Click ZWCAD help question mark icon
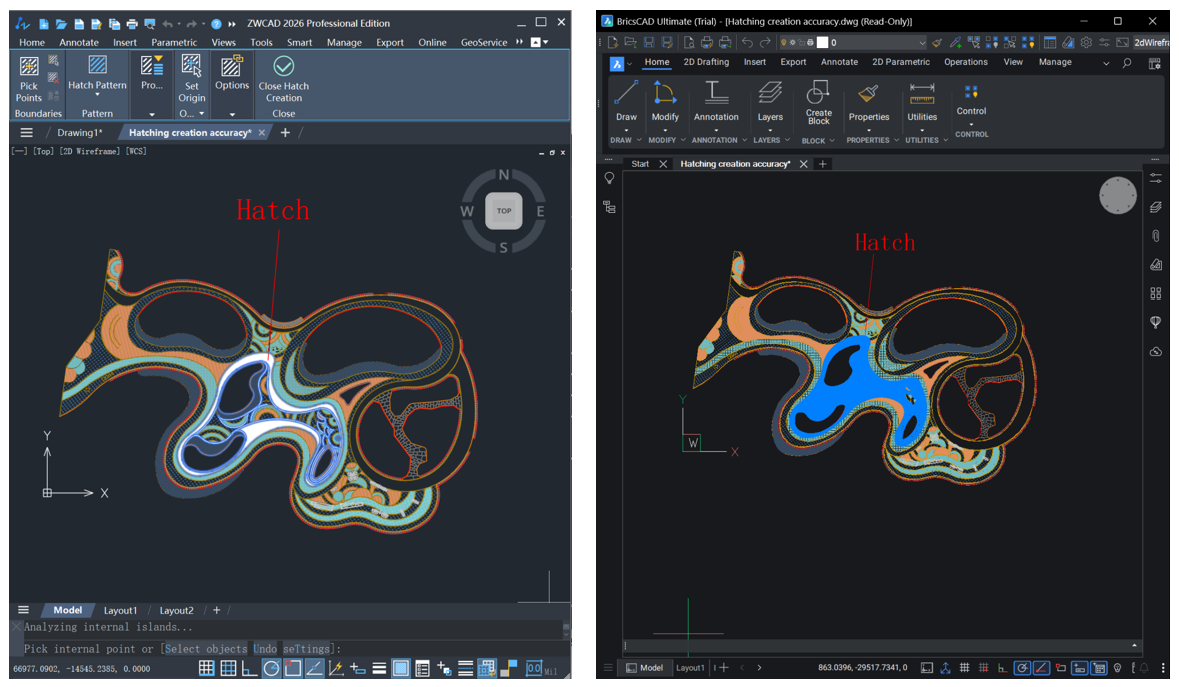The image size is (1179, 687). pos(216,24)
